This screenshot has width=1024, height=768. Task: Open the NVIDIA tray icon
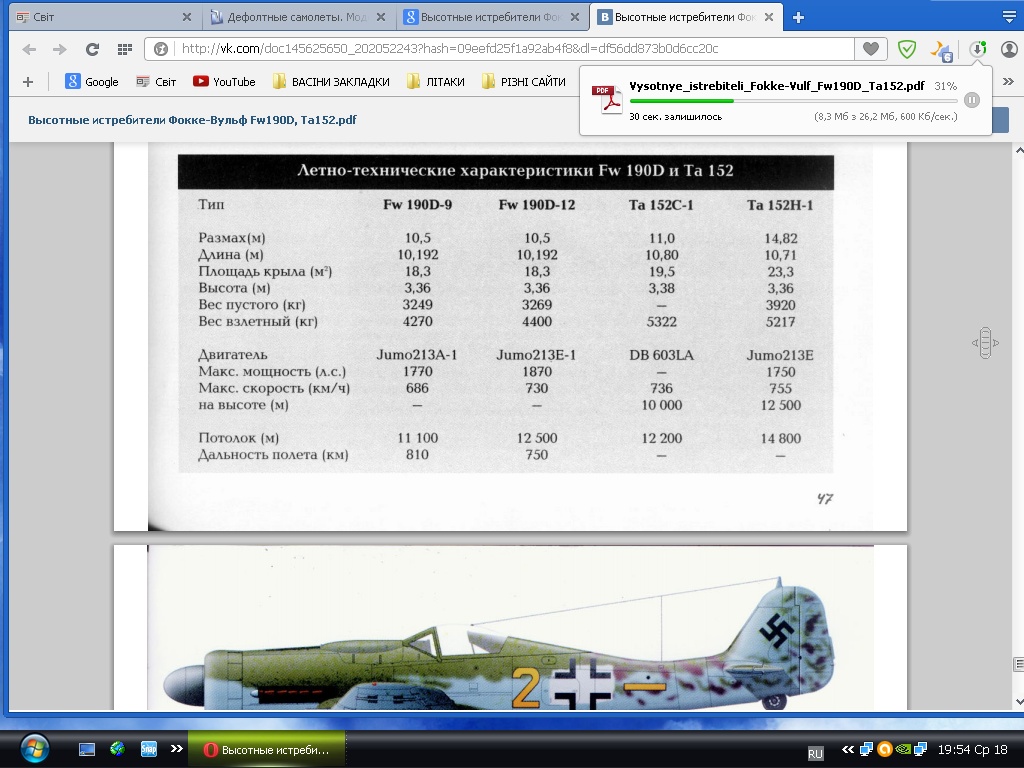click(903, 749)
